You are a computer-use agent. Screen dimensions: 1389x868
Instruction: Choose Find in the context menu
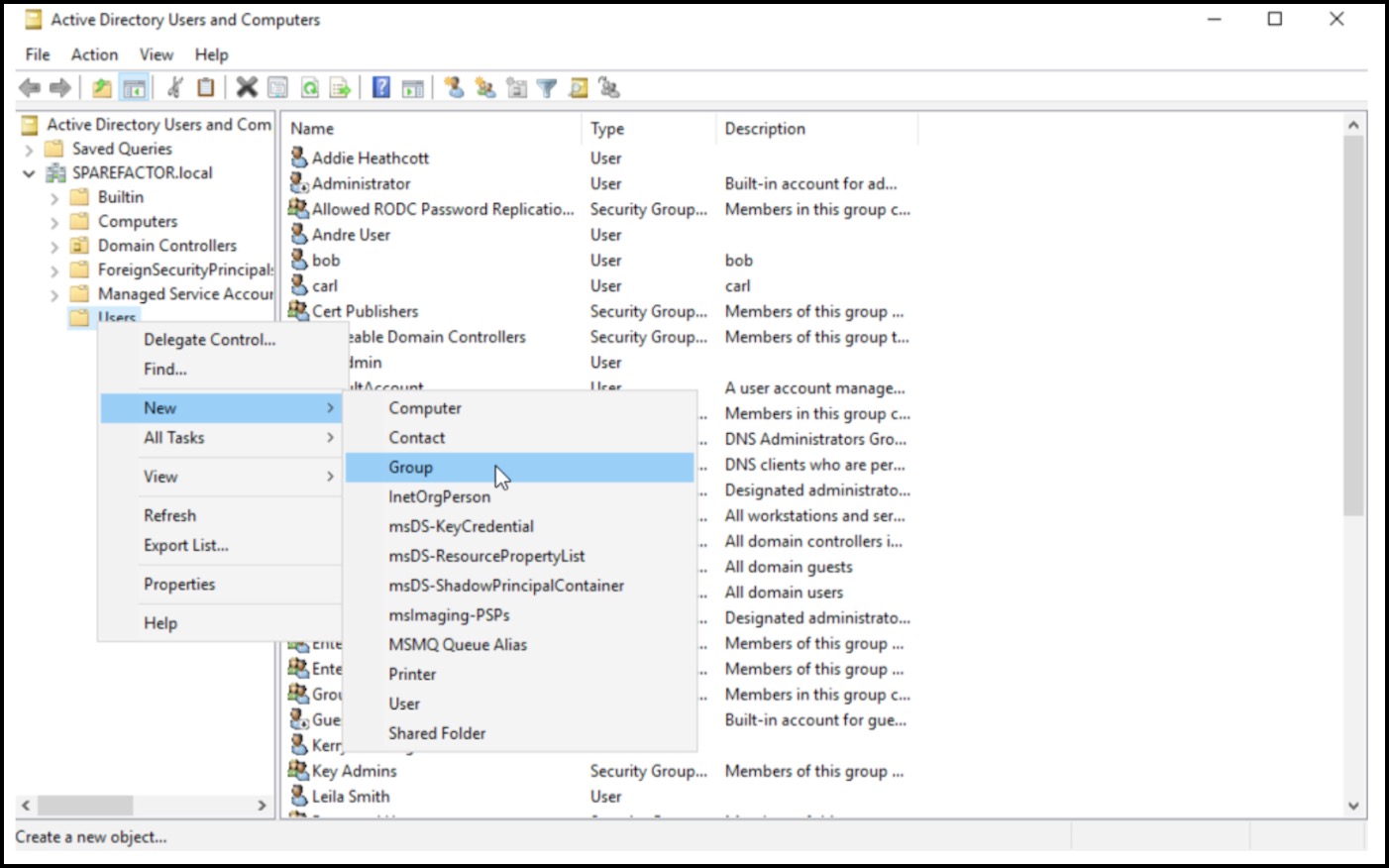221,369
